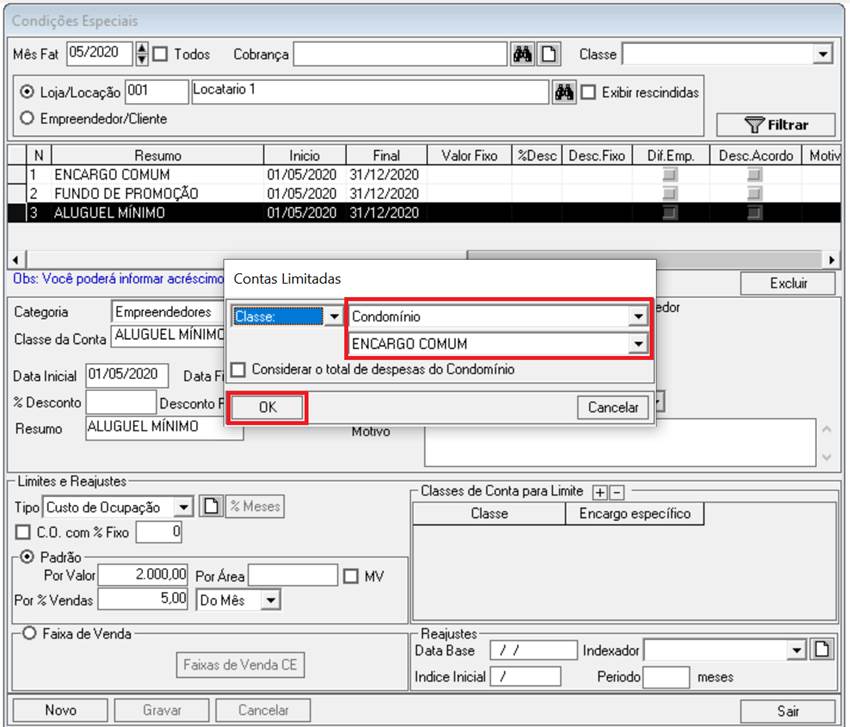Screen dimensions: 850x727
Task: Enable the Todos checkbox
Action: [160, 54]
